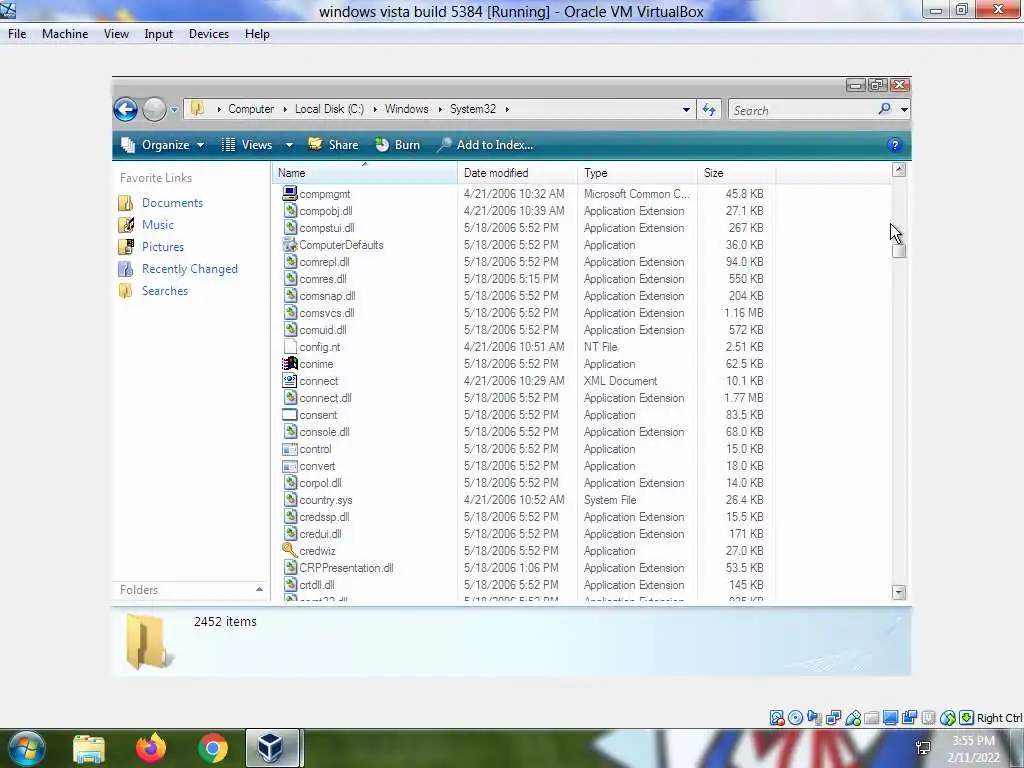This screenshot has width=1024, height=768.
Task: Refresh the System32 folder view
Action: tap(709, 110)
